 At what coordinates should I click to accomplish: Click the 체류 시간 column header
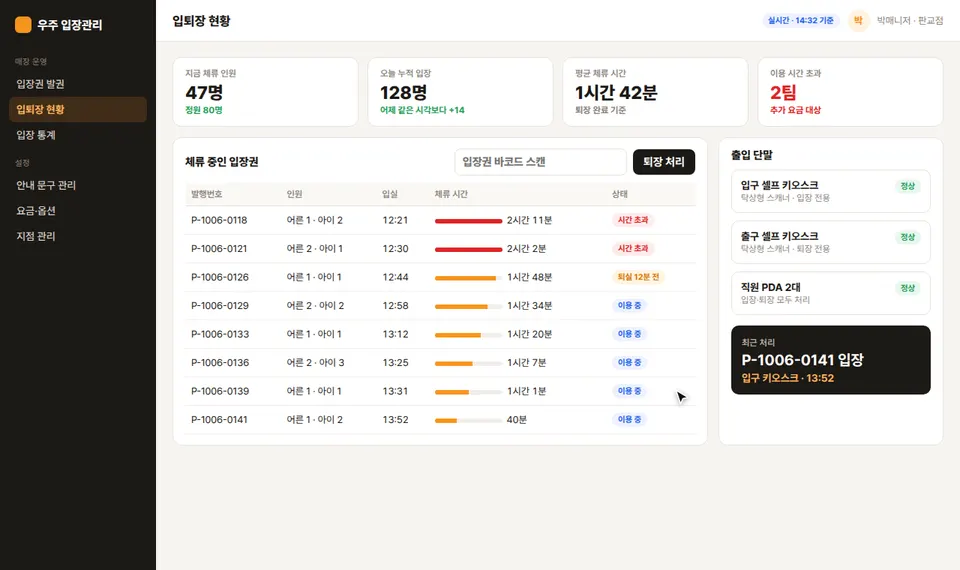pyautogui.click(x=451, y=194)
